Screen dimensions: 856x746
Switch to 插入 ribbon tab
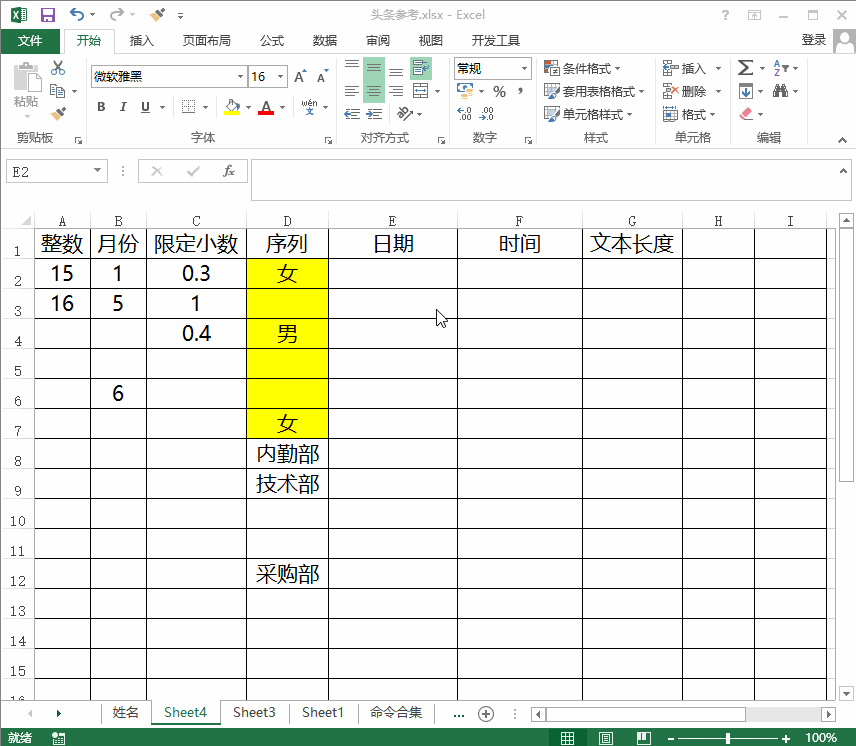141,40
